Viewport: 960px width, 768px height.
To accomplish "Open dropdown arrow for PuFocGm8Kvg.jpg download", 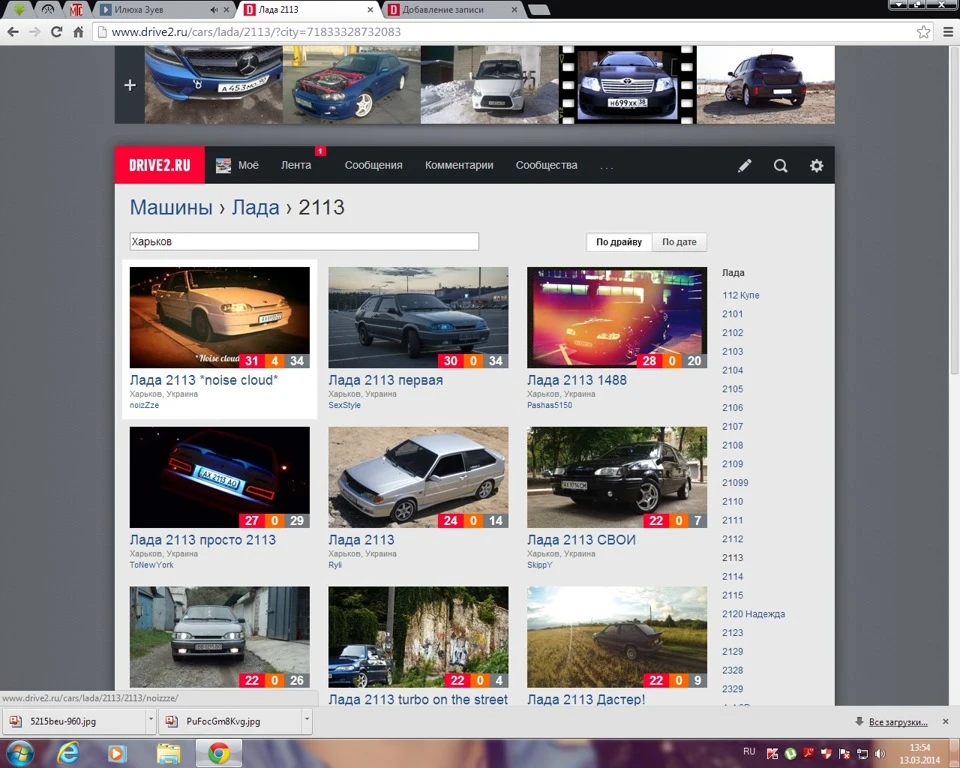I will coord(307,721).
